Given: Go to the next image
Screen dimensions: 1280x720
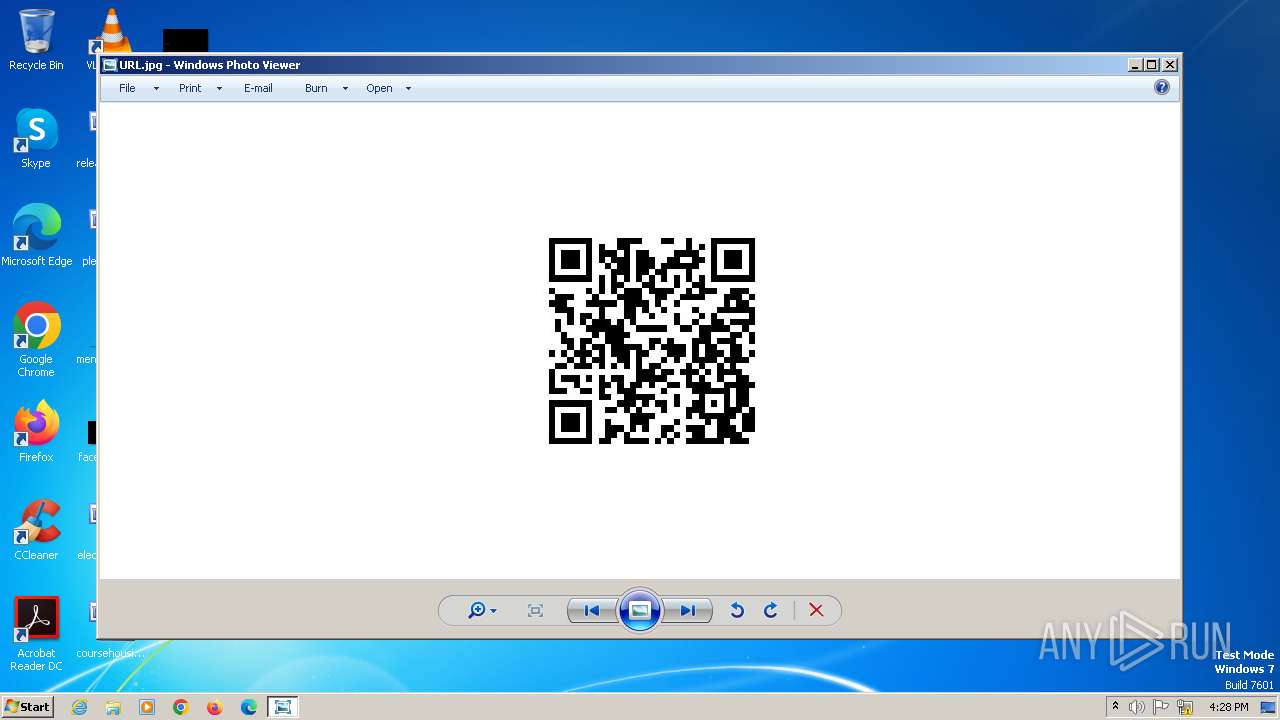Looking at the screenshot, I should point(688,610).
